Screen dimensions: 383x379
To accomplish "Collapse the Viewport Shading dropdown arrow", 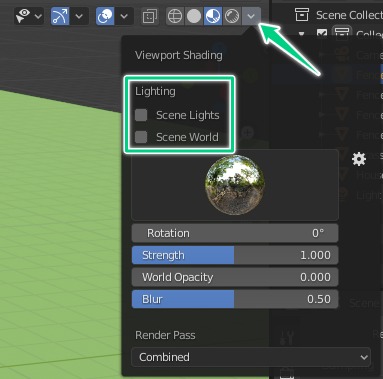I will tap(251, 16).
